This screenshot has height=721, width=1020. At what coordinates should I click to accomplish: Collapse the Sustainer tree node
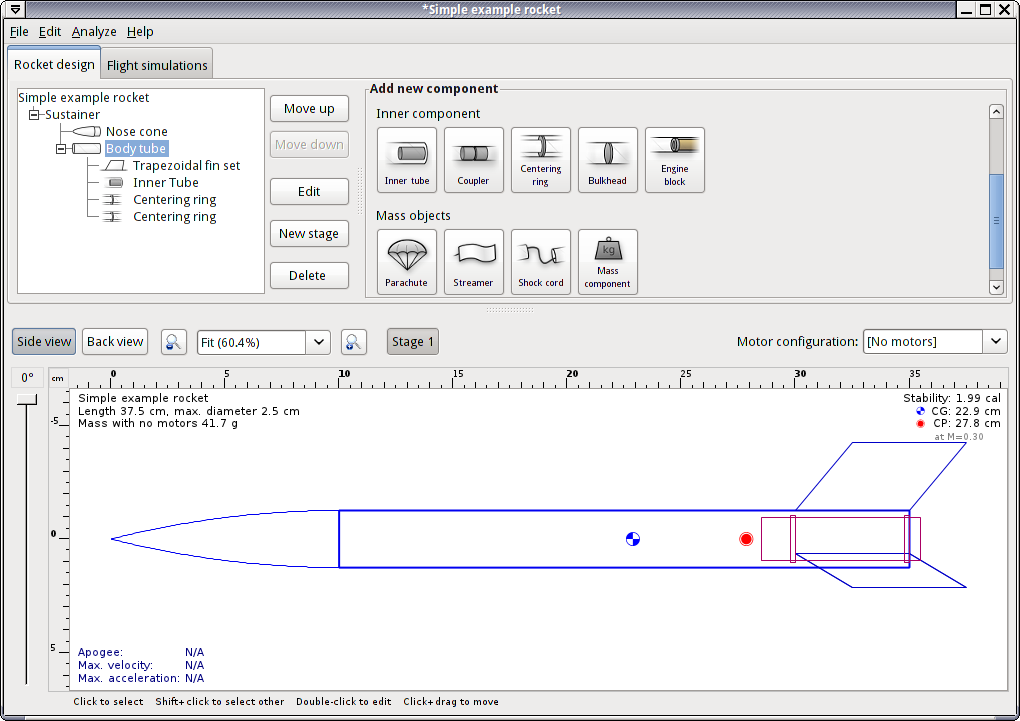tap(34, 115)
